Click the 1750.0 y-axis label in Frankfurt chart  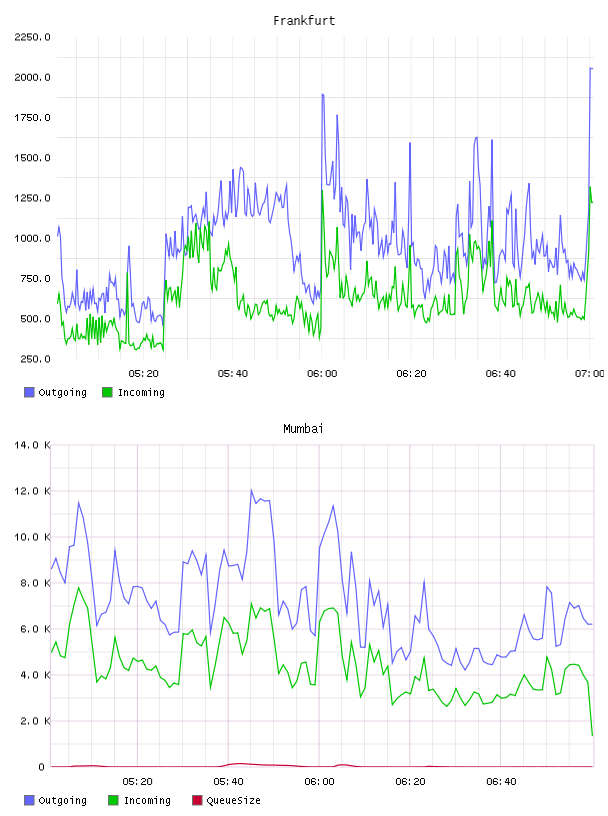pyautogui.click(x=32, y=118)
